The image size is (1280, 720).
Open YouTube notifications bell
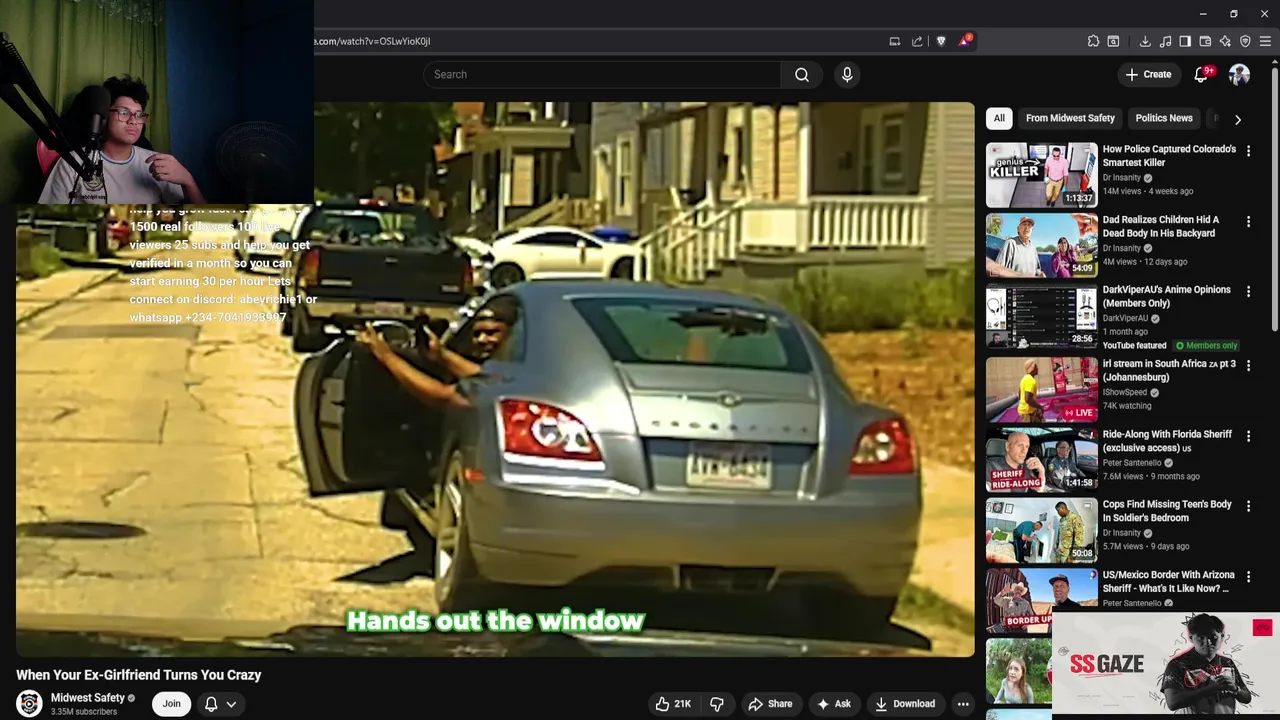pos(1203,74)
